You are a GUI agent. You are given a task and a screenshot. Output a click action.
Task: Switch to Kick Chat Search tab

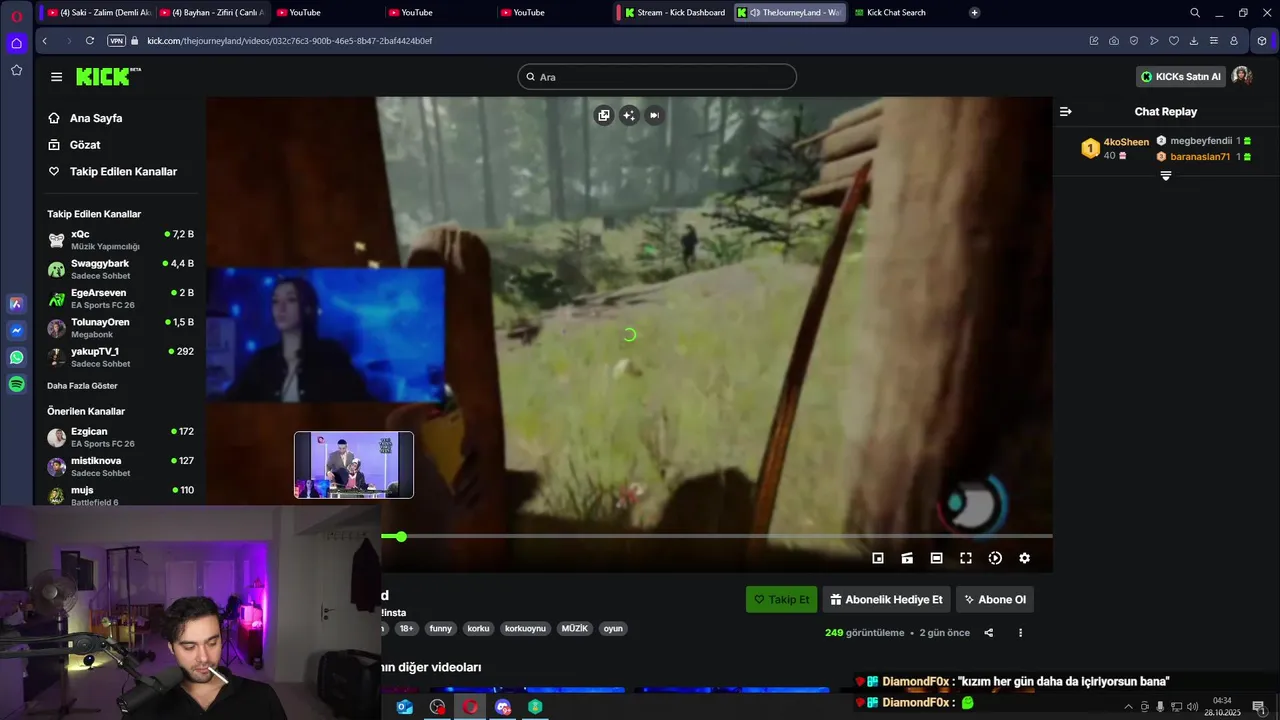pyautogui.click(x=898, y=13)
